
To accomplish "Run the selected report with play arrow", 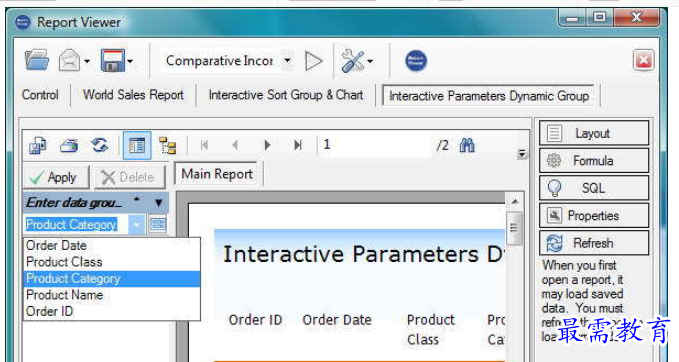I will (x=314, y=61).
